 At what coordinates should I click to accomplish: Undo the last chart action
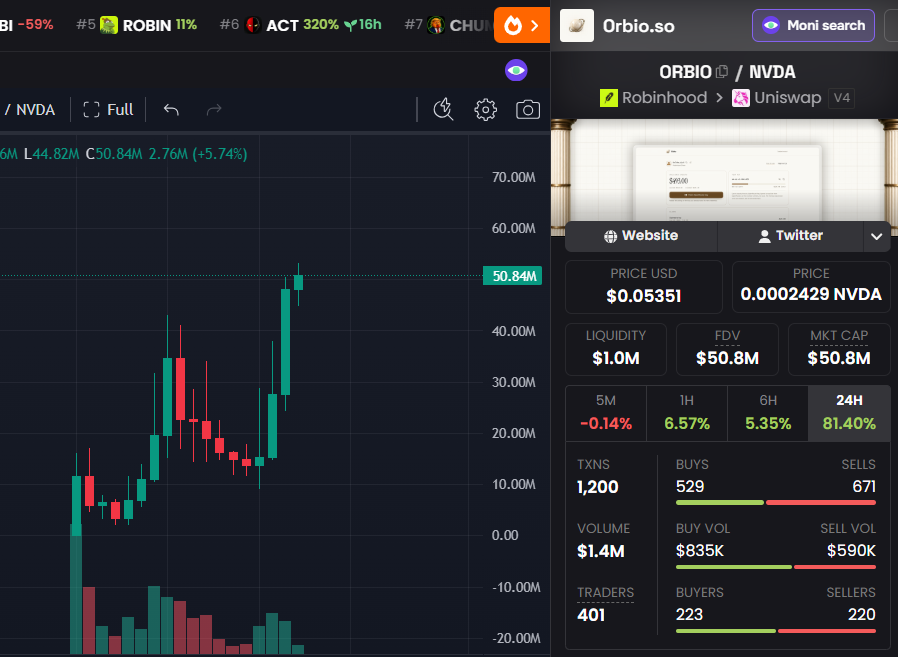[x=171, y=109]
